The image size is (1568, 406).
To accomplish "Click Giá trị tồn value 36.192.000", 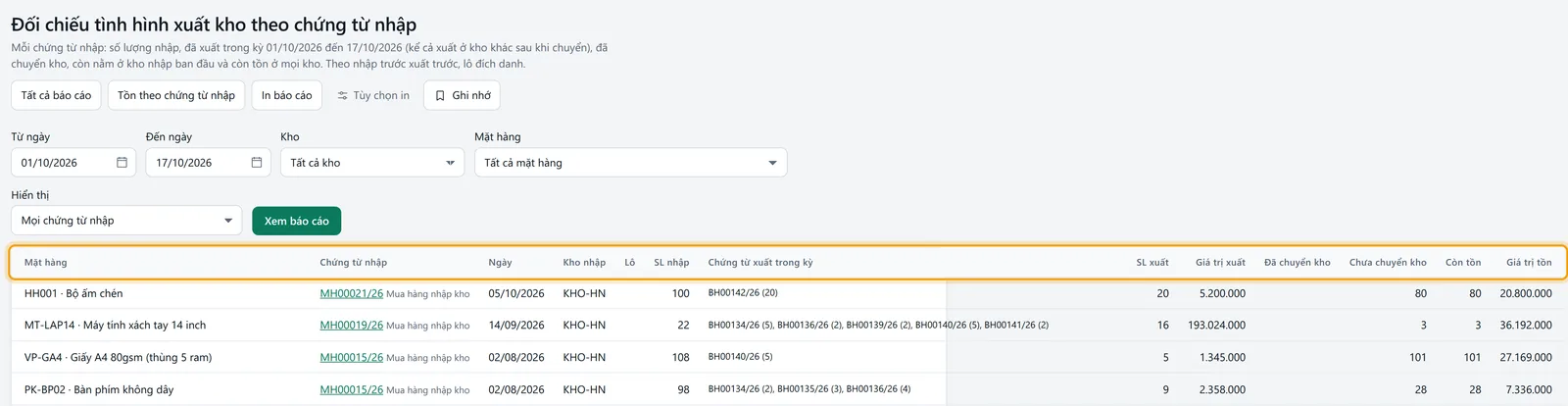I will (1526, 325).
